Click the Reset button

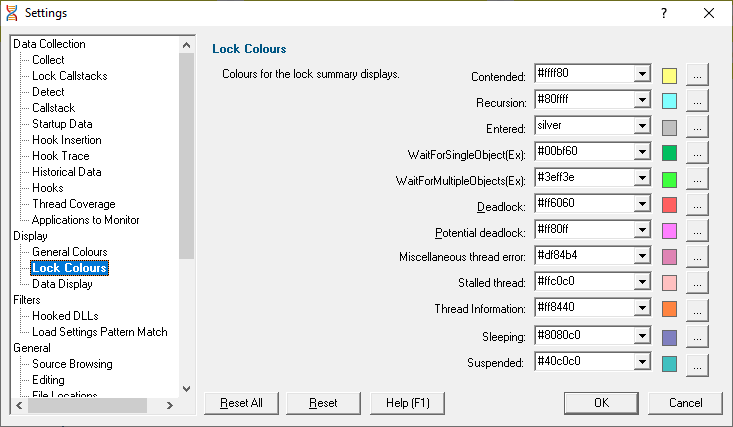click(x=323, y=403)
